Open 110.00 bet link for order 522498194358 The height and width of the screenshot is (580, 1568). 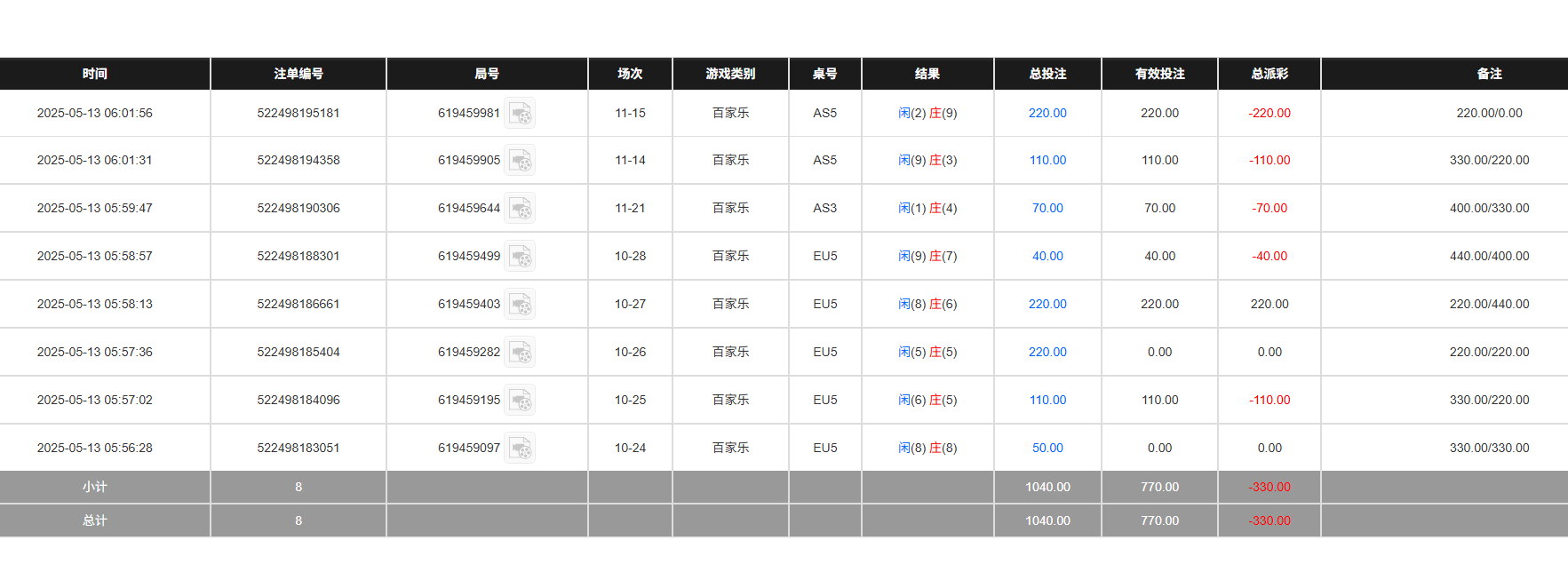coord(1047,161)
